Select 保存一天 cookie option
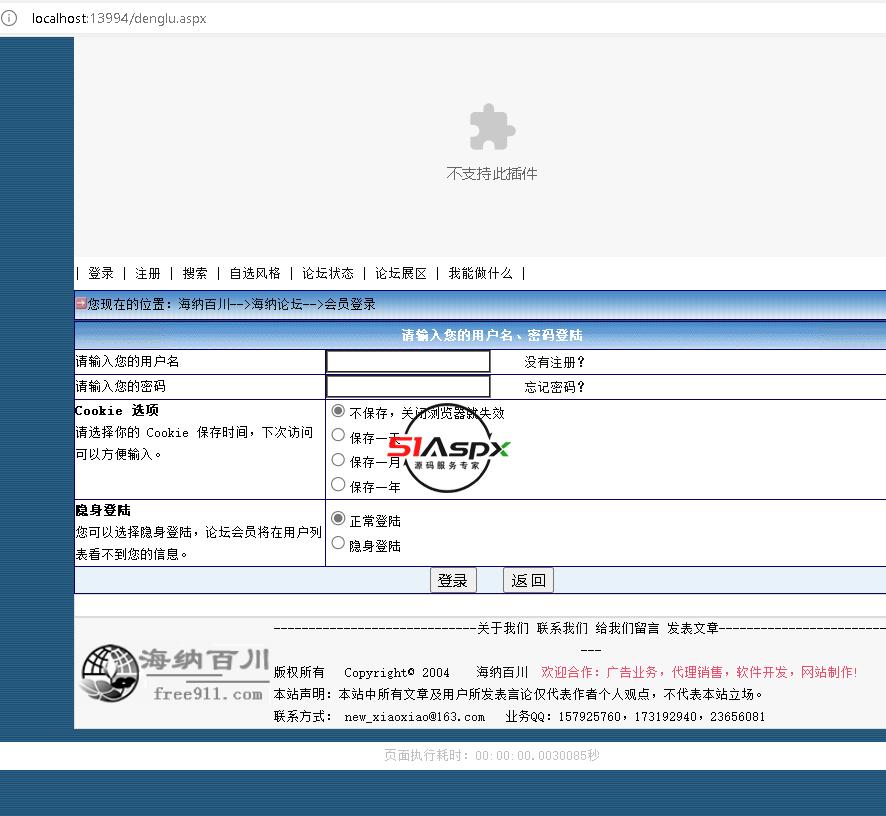 point(338,435)
